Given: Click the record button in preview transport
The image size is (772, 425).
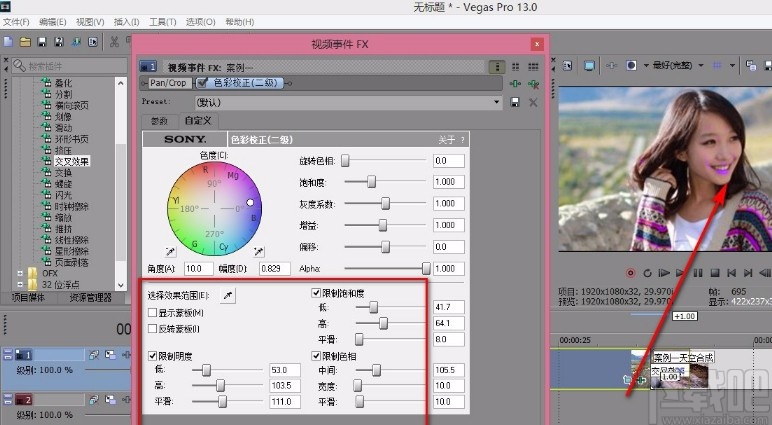Looking at the screenshot, I should pos(630,272).
